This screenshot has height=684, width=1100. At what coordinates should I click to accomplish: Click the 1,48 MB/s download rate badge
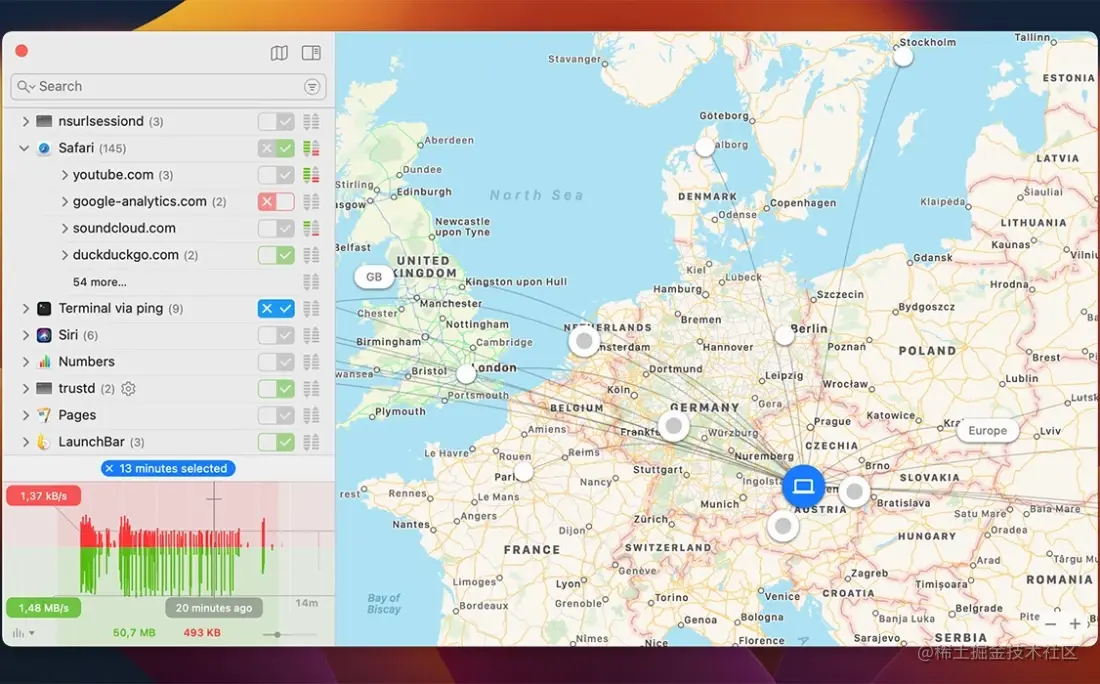[x=43, y=608]
